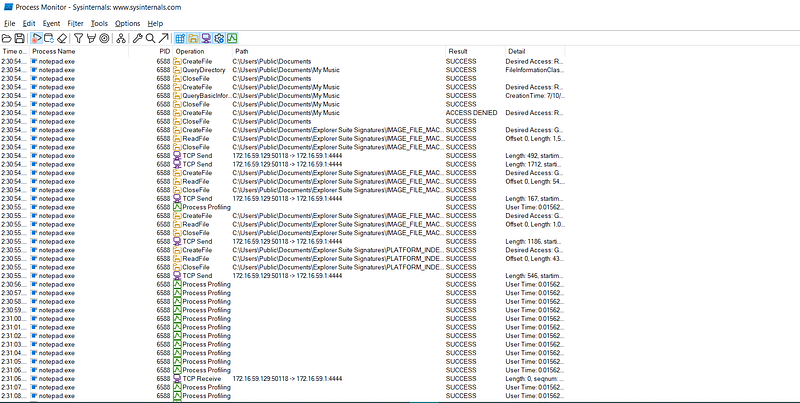
Task: Toggle the Capture events button
Action: pos(36,38)
